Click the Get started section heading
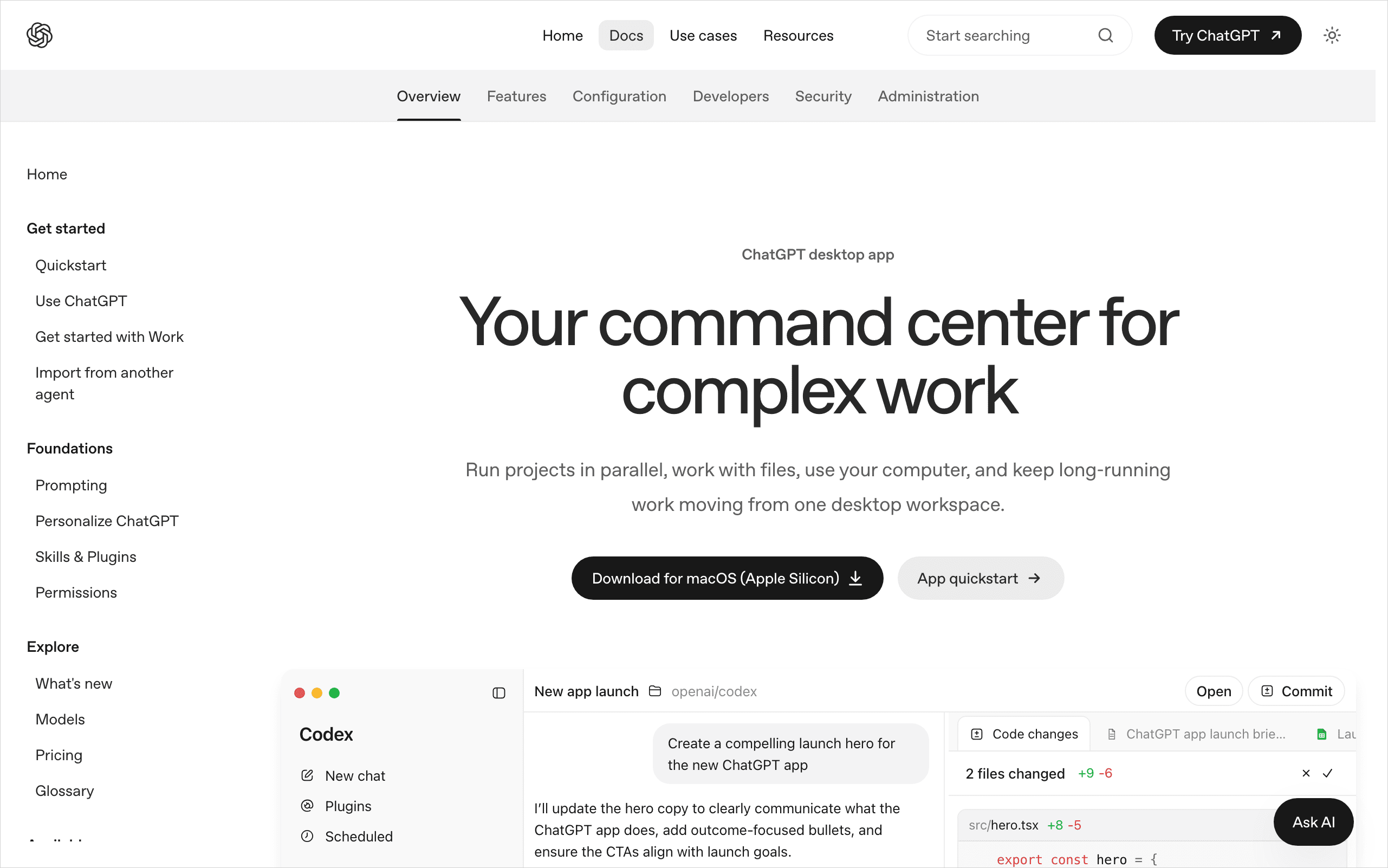 tap(66, 229)
